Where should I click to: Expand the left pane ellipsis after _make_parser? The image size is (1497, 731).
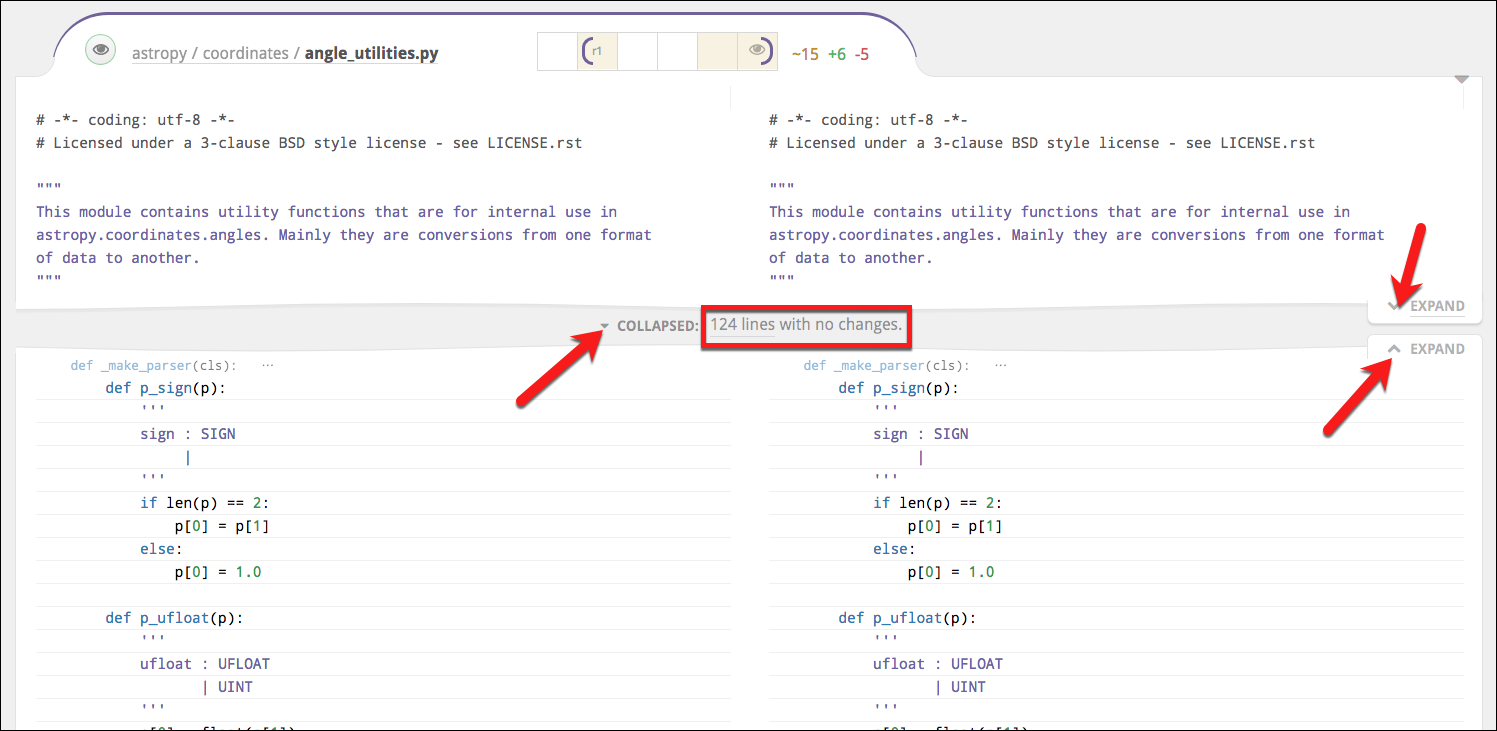266,366
